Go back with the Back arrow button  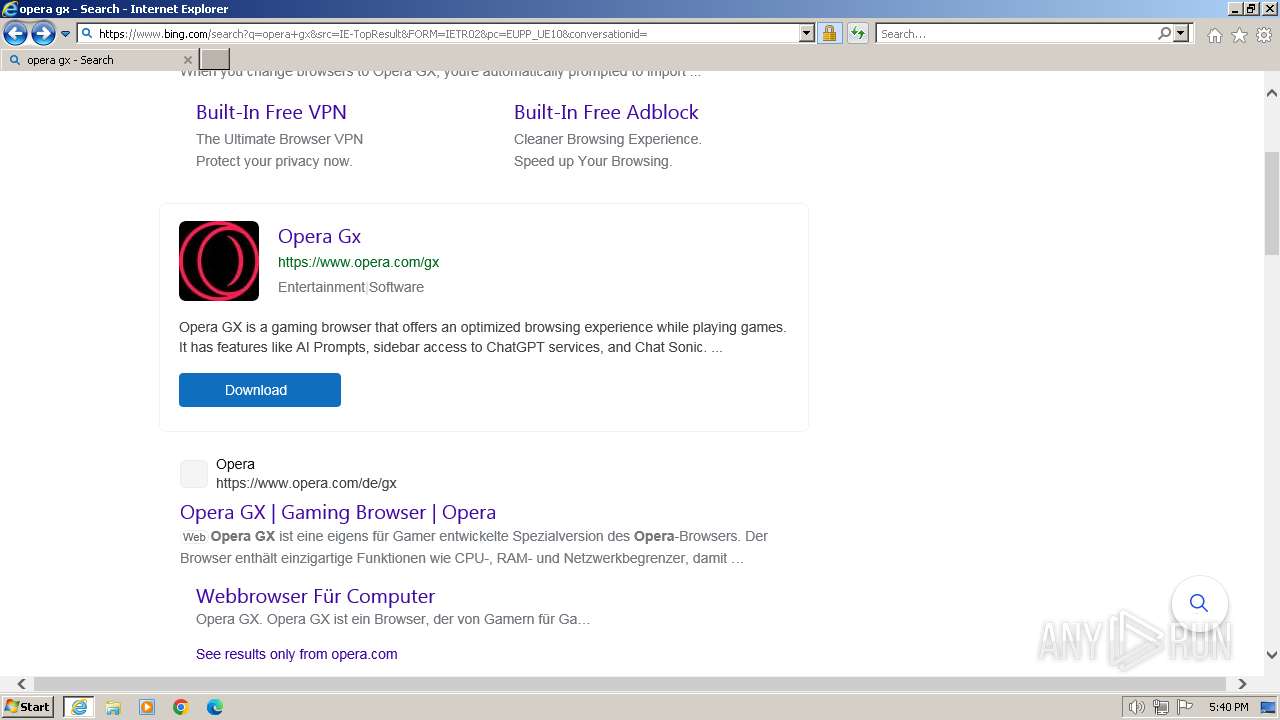tap(15, 34)
